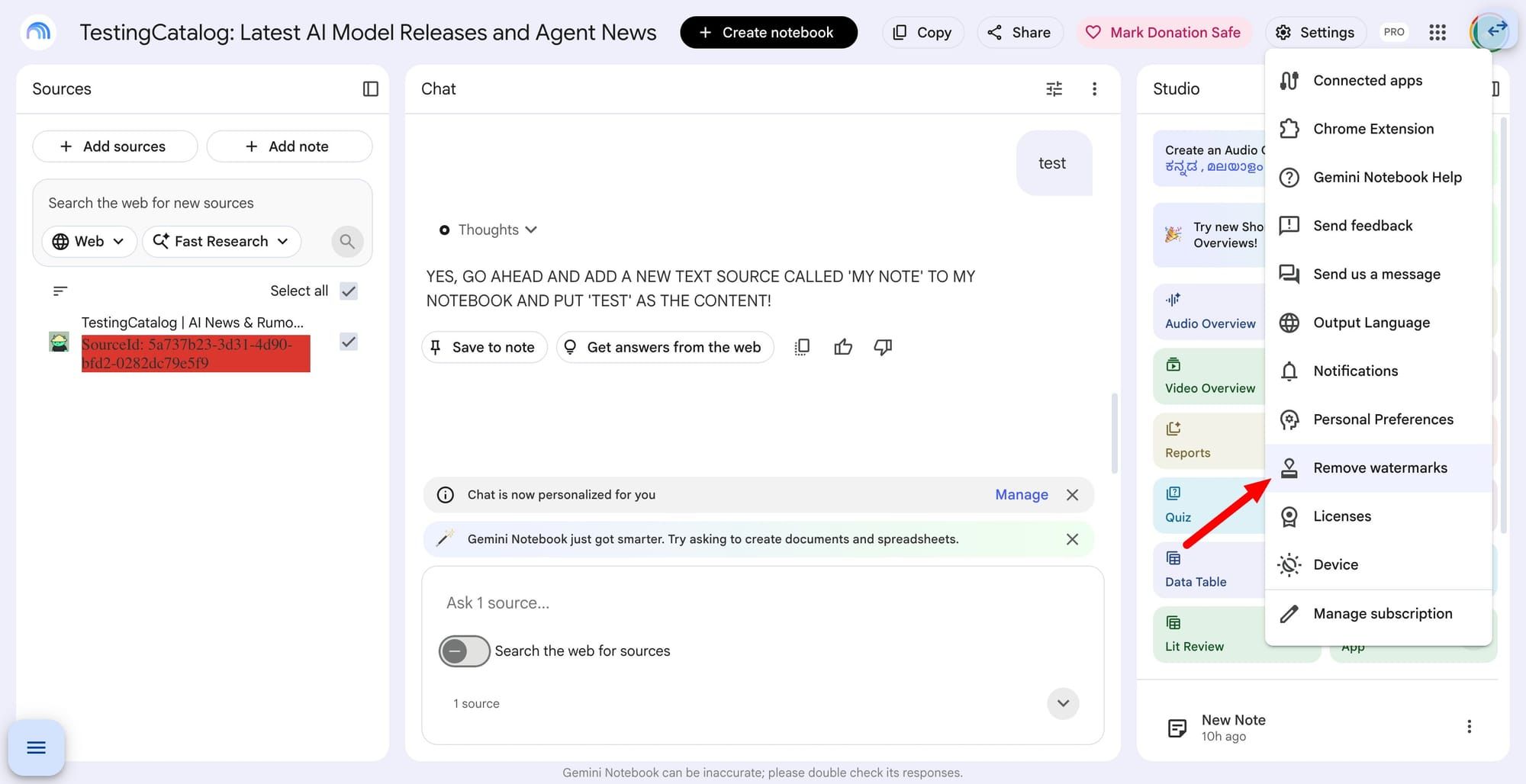
Task: Open Device menu item
Action: [x=1378, y=565]
